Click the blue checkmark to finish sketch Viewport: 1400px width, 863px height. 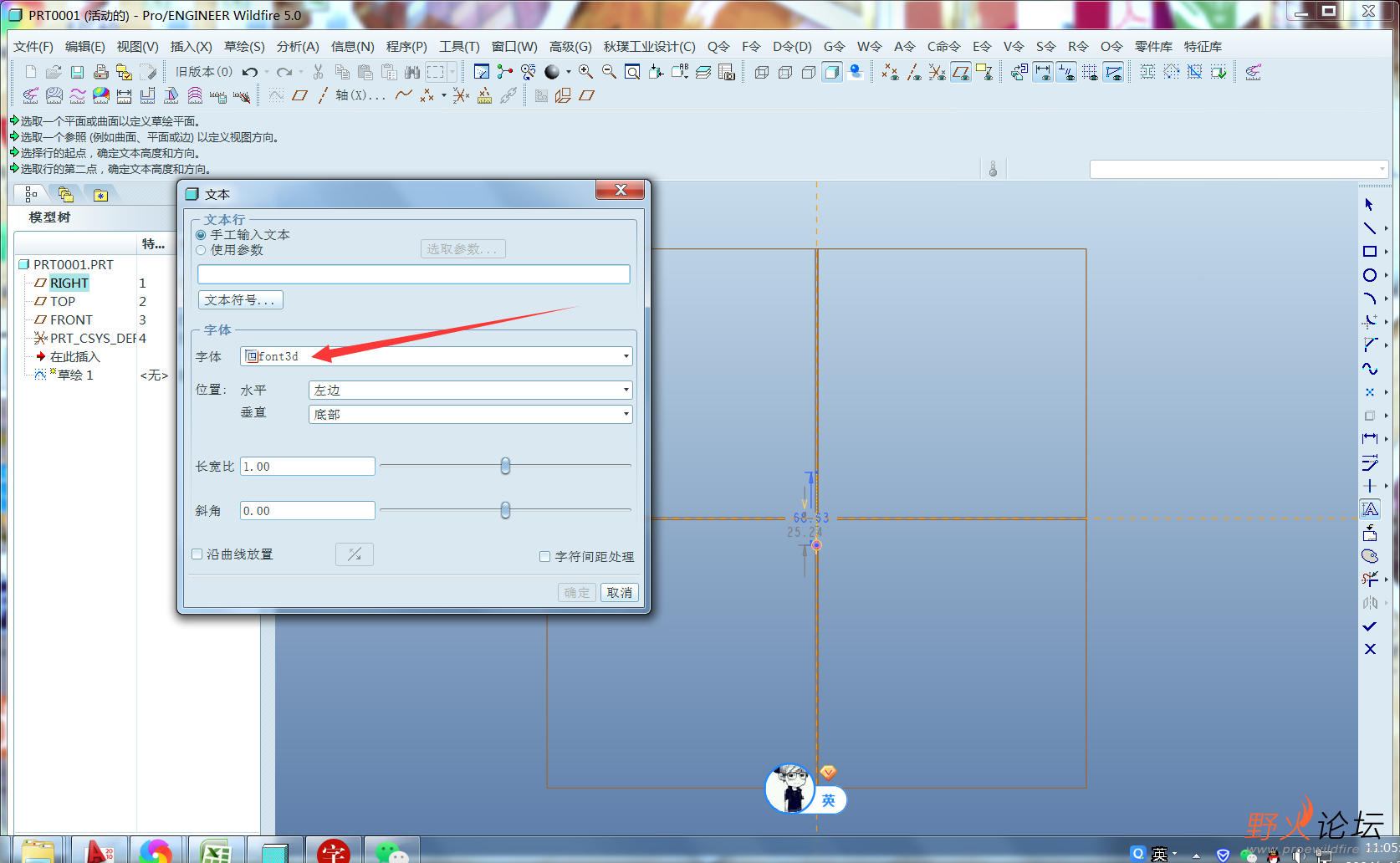coord(1369,626)
